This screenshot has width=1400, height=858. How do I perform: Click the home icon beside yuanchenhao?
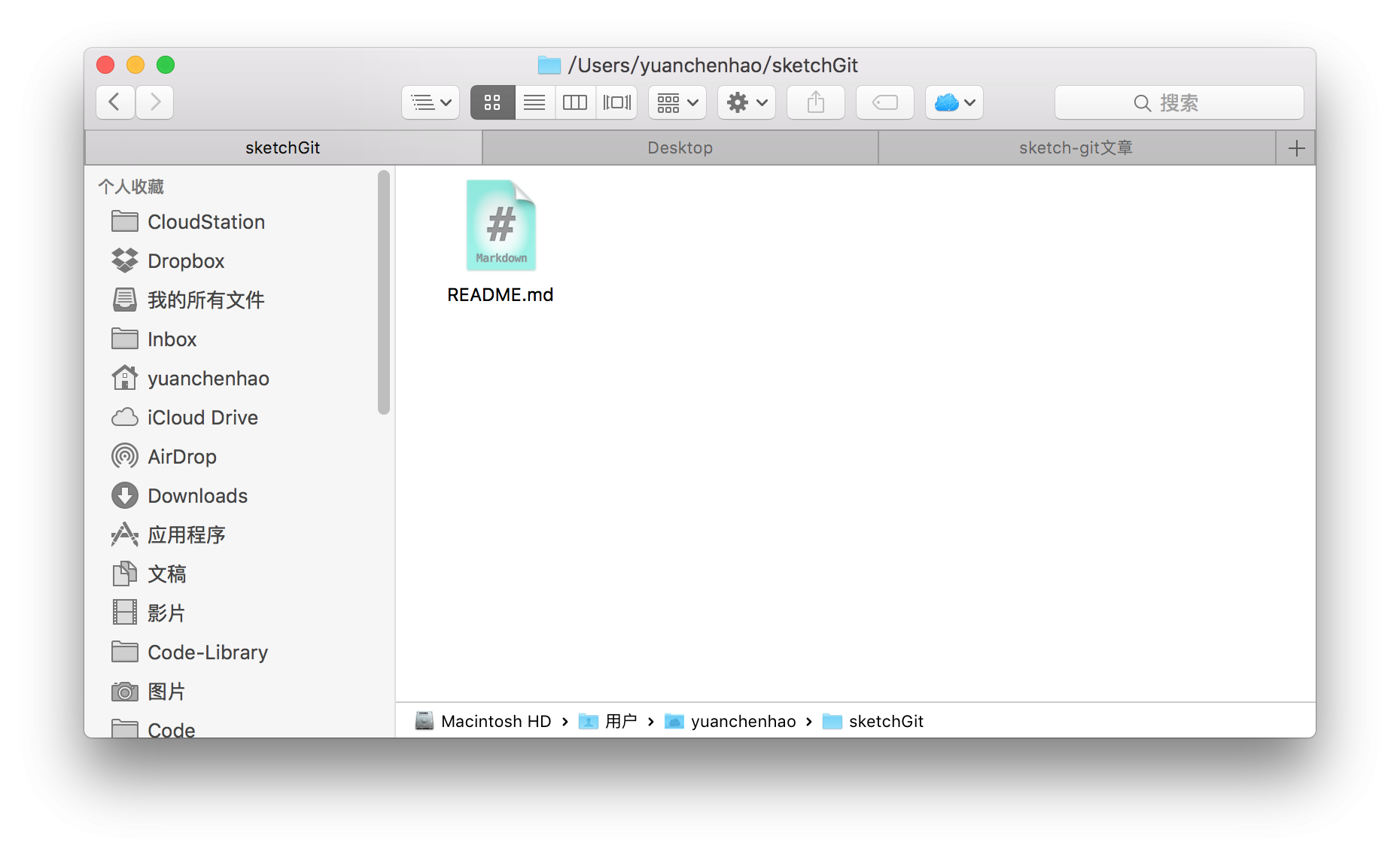[x=125, y=377]
